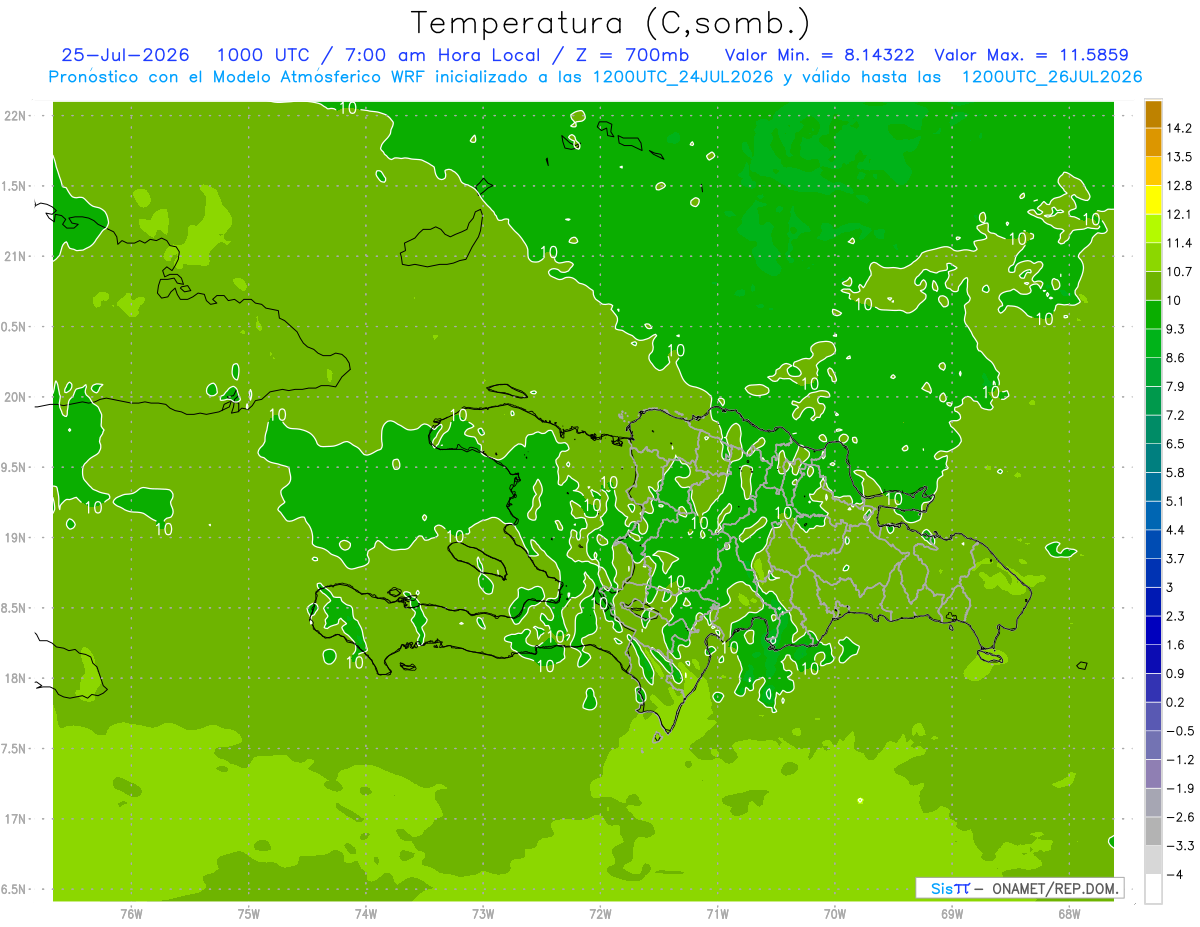Image resolution: width=1200 pixels, height=927 pixels.
Task: Click the -4 value on the colorbar
Action: (x=1176, y=874)
